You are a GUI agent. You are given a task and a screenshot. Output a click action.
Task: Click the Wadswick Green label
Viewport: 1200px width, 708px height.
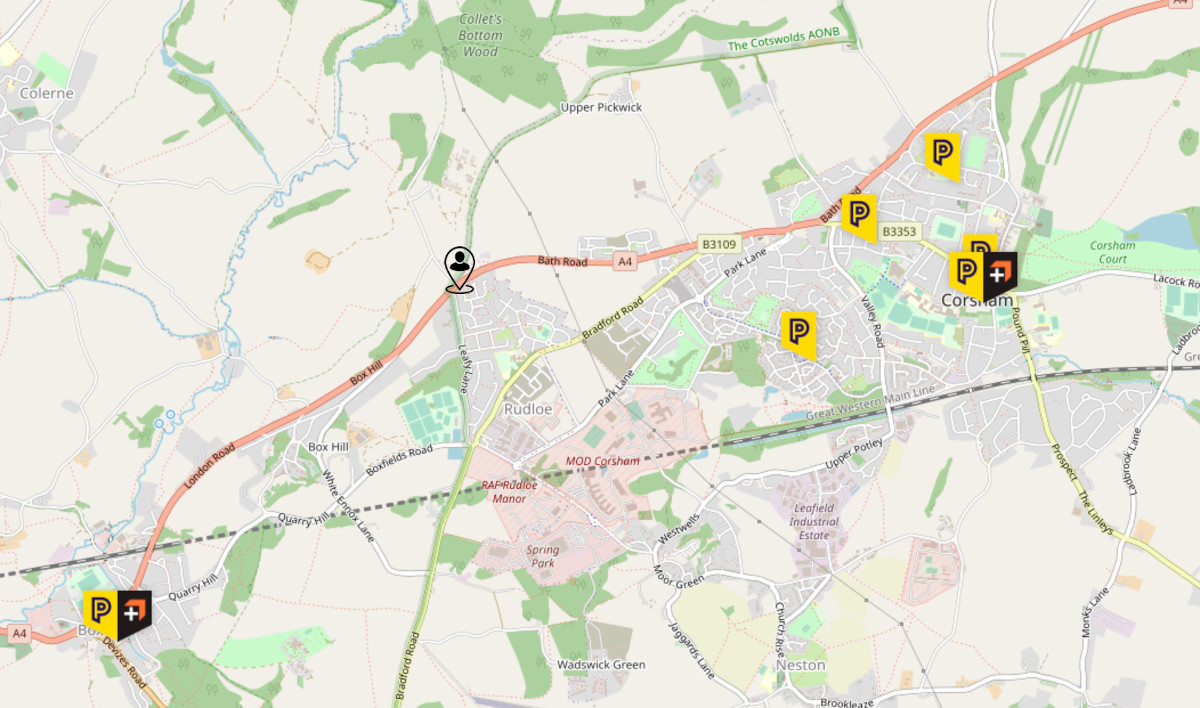pyautogui.click(x=601, y=665)
